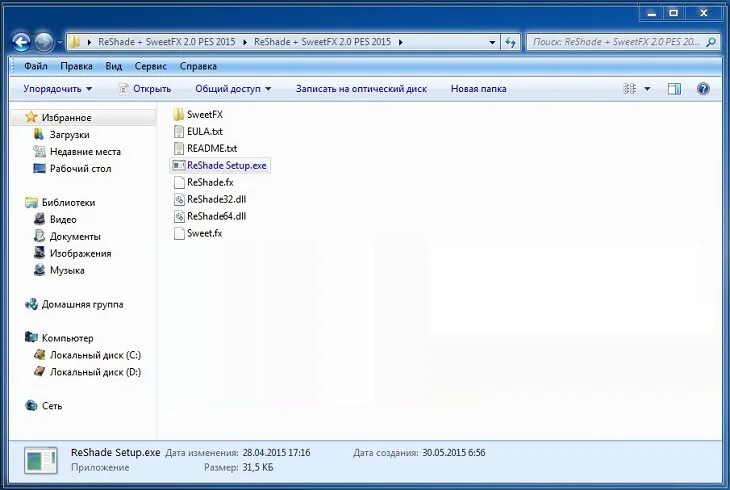Open the Справка menu
Viewport: 730px width, 490px height.
click(x=198, y=66)
